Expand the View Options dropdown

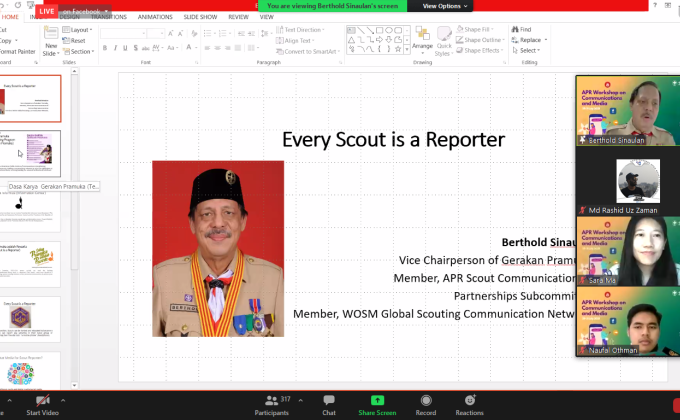tap(443, 6)
